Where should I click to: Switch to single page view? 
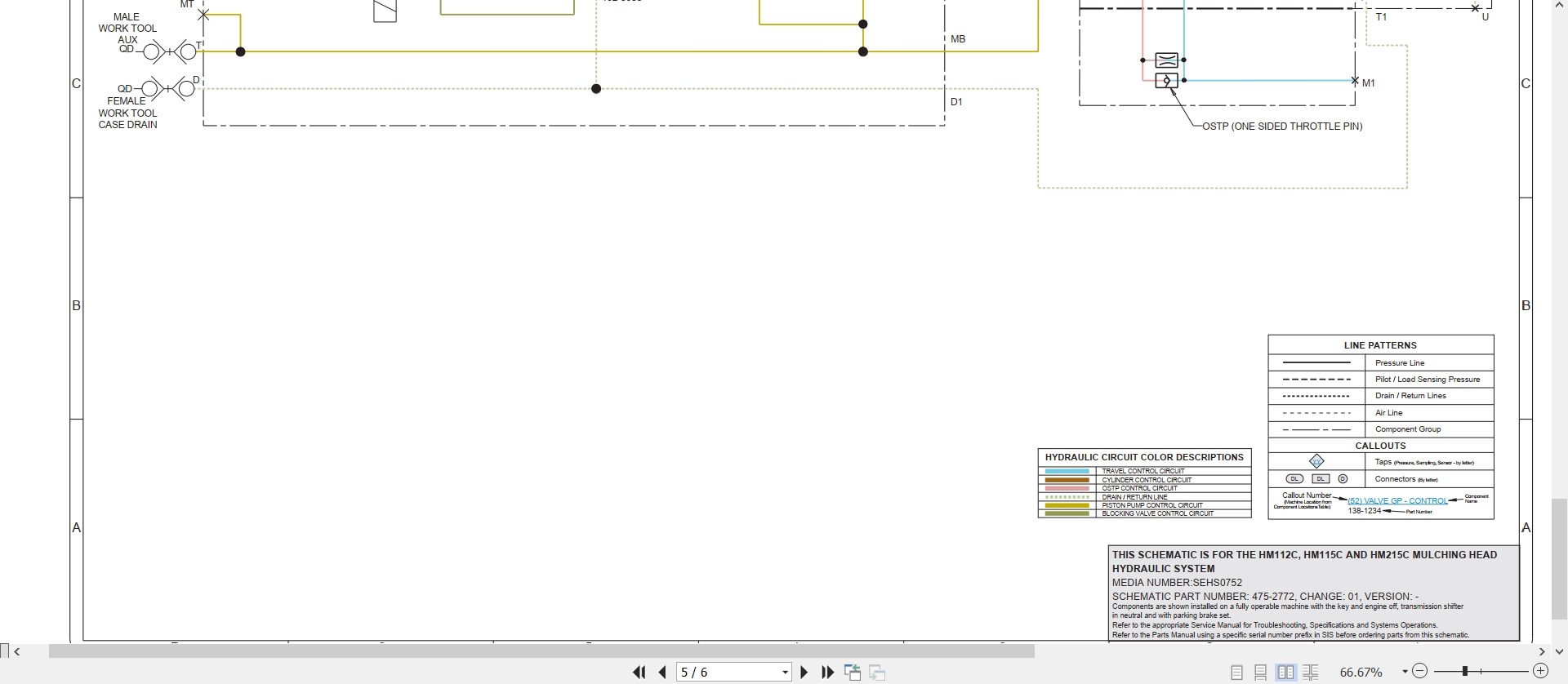pyautogui.click(x=1237, y=673)
